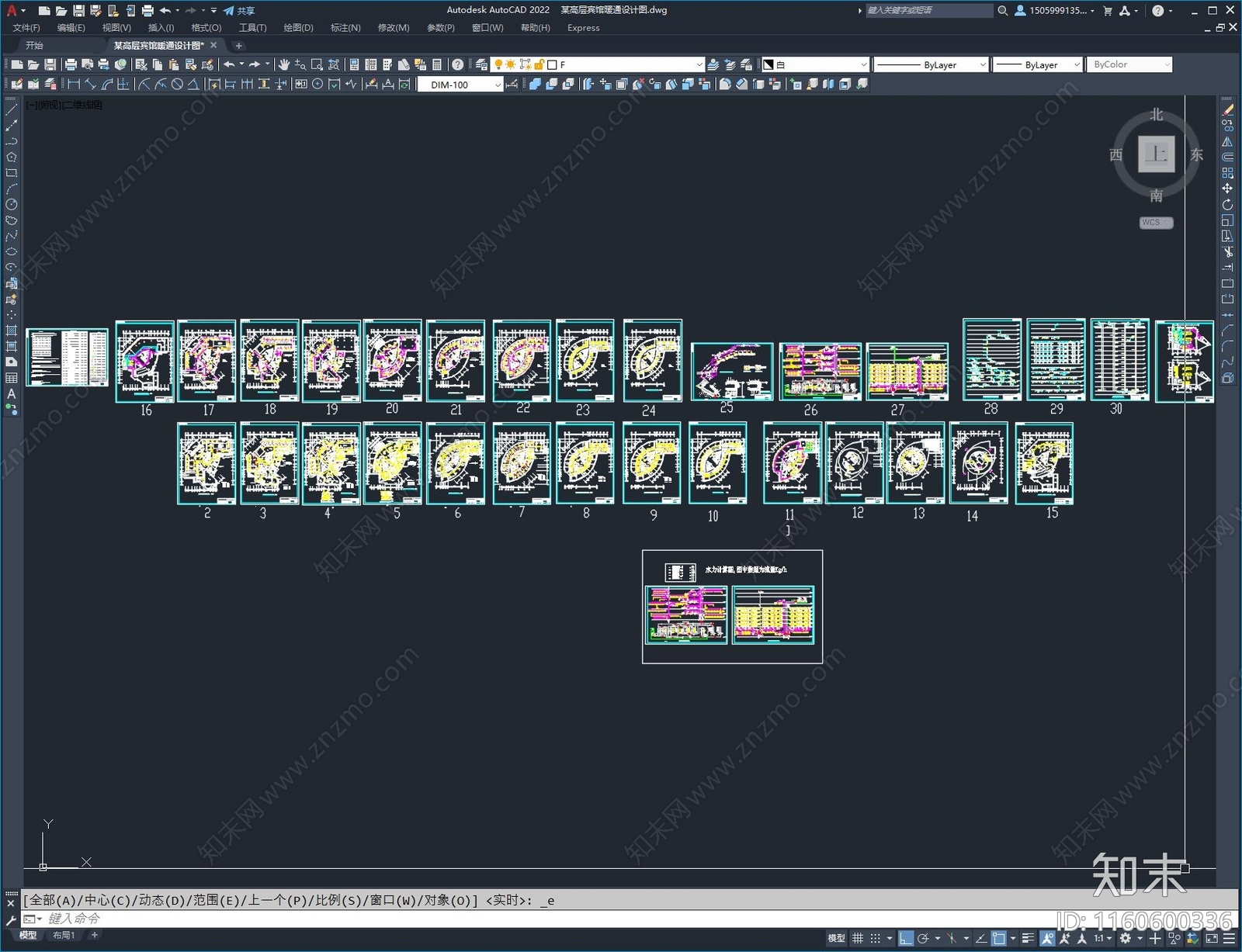Click the Match Properties brush icon
Viewport: 1242px width, 952px height.
pos(207,64)
